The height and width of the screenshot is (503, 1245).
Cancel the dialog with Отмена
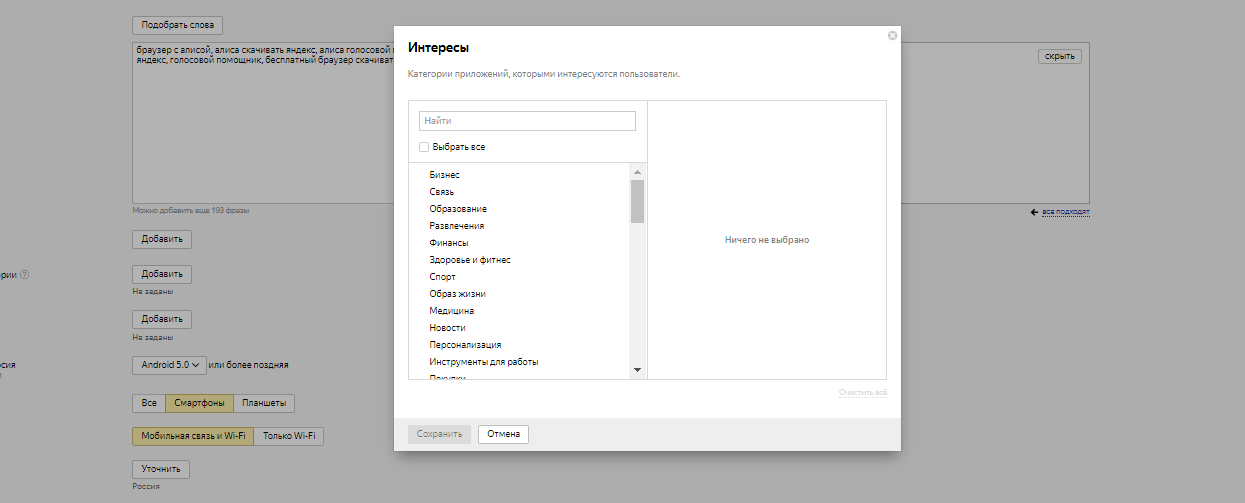(x=503, y=434)
